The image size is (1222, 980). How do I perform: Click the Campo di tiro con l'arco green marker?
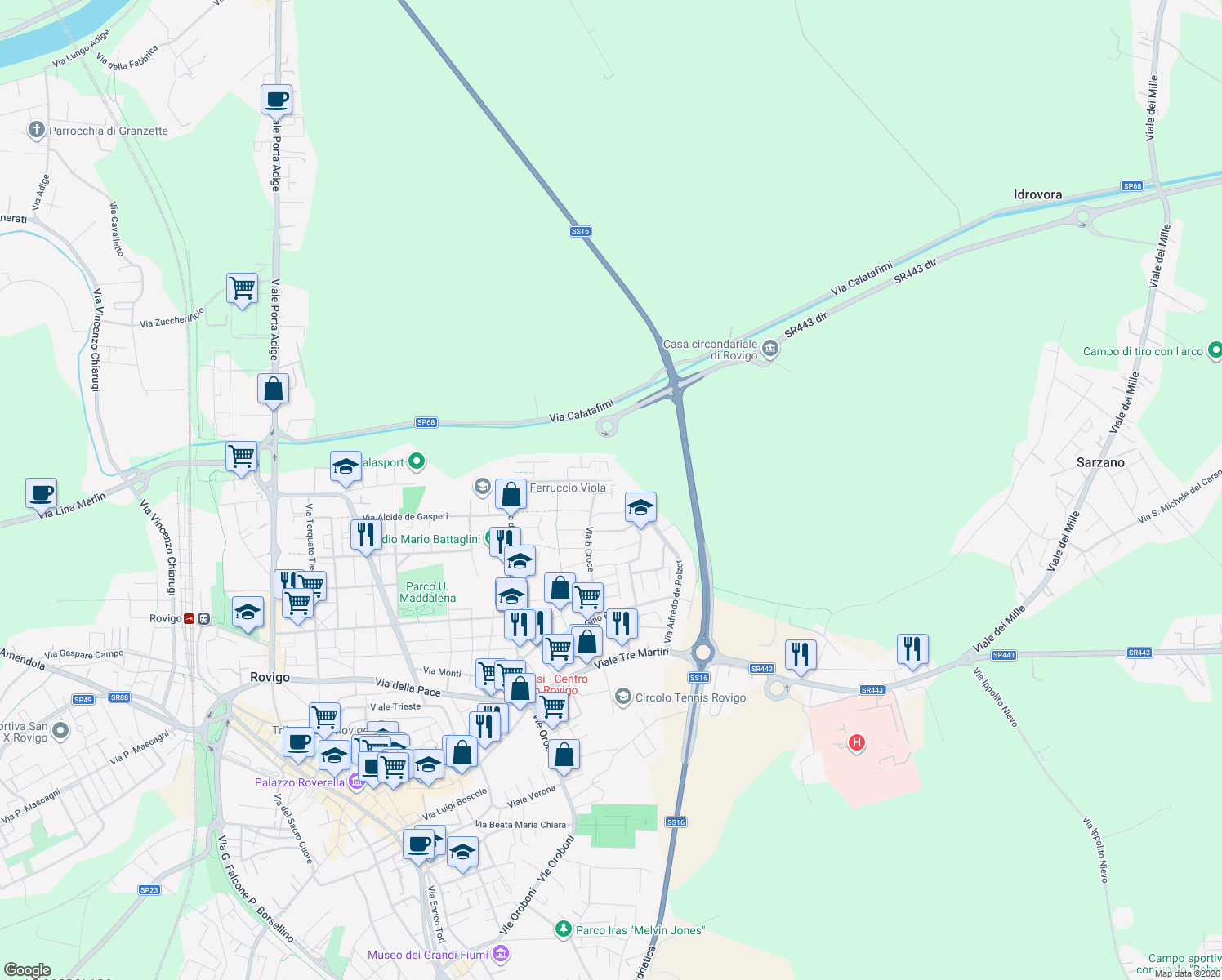click(1215, 350)
